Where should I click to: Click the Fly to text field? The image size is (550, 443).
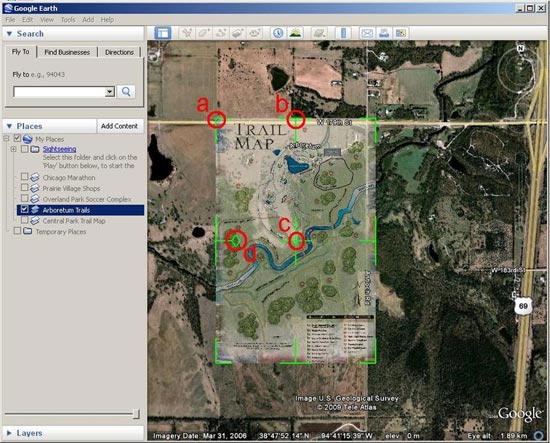pos(60,92)
